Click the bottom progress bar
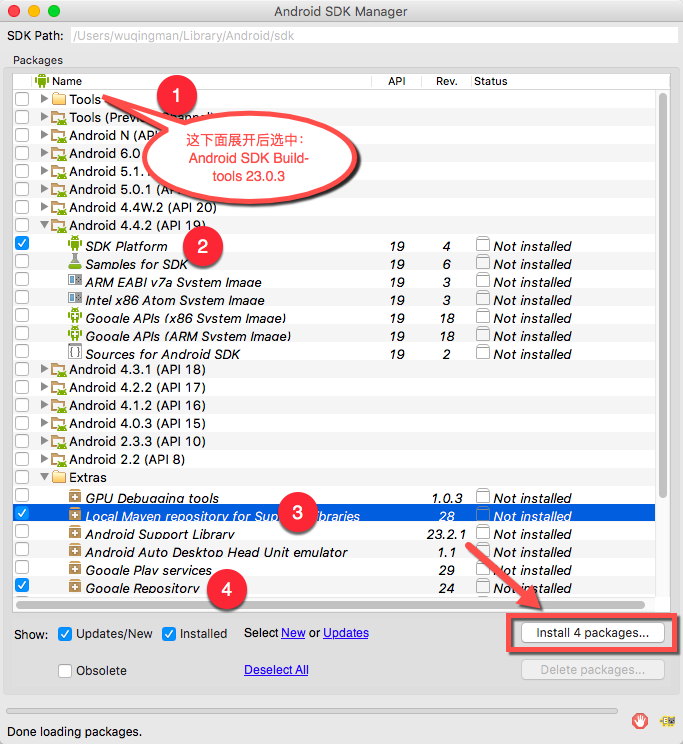This screenshot has height=744, width=683. click(312, 711)
